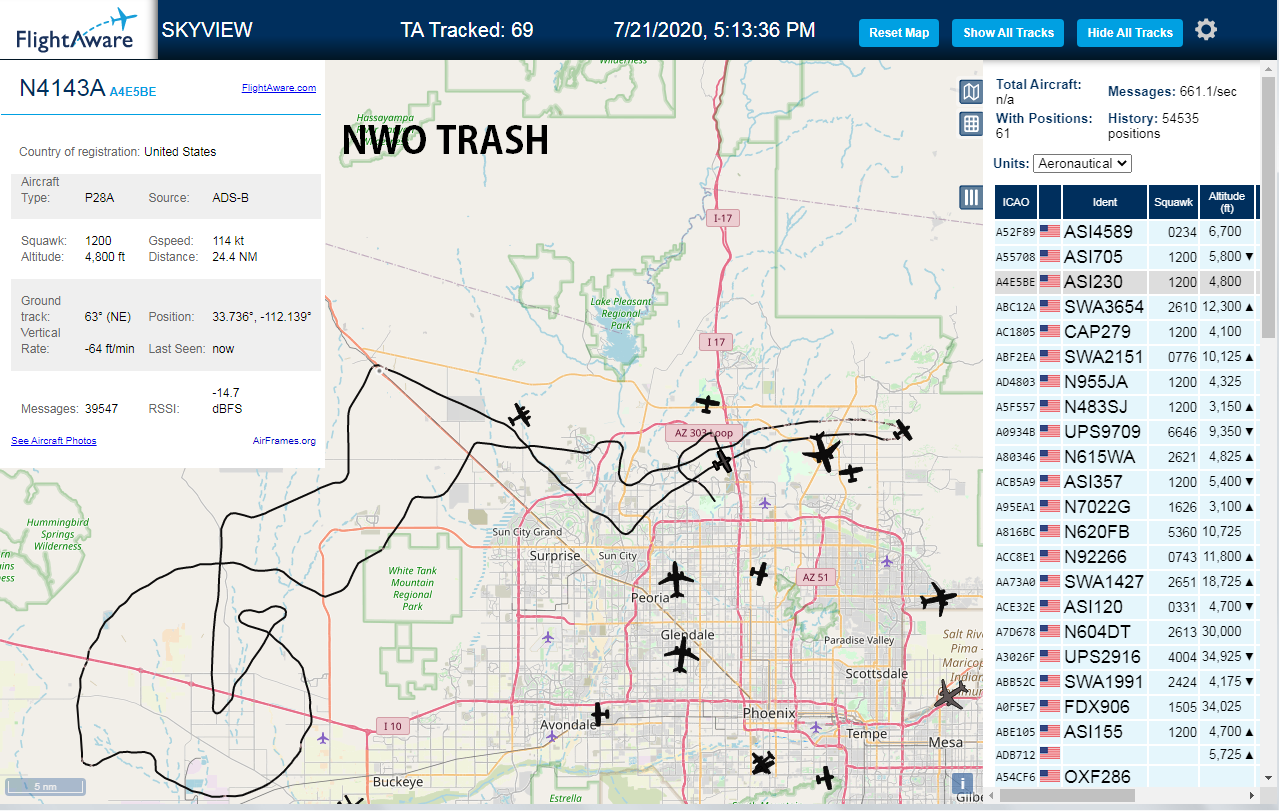
Task: Click the 5 nm map scale indicator
Action: (x=45, y=786)
